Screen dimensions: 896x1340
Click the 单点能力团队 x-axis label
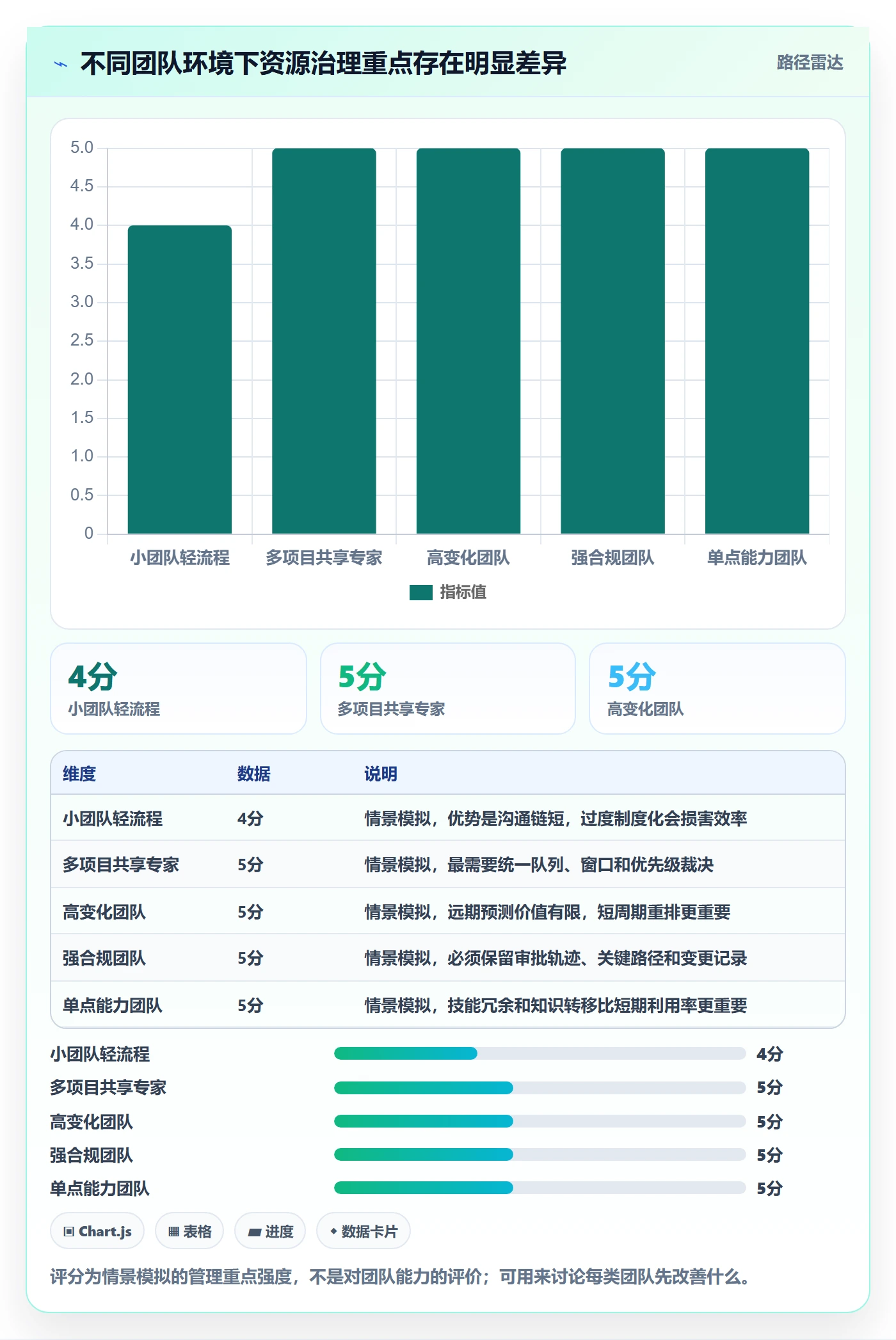[757, 558]
